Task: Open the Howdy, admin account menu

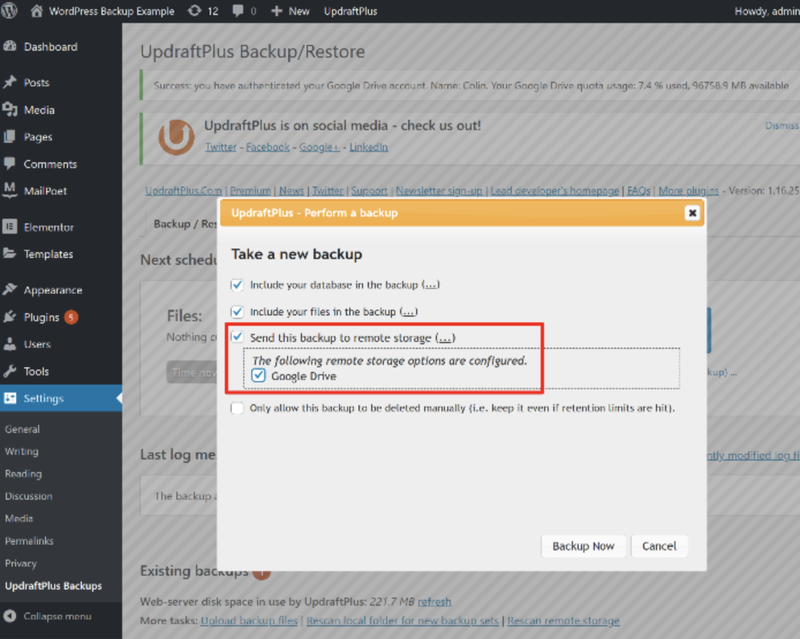Action: (767, 11)
